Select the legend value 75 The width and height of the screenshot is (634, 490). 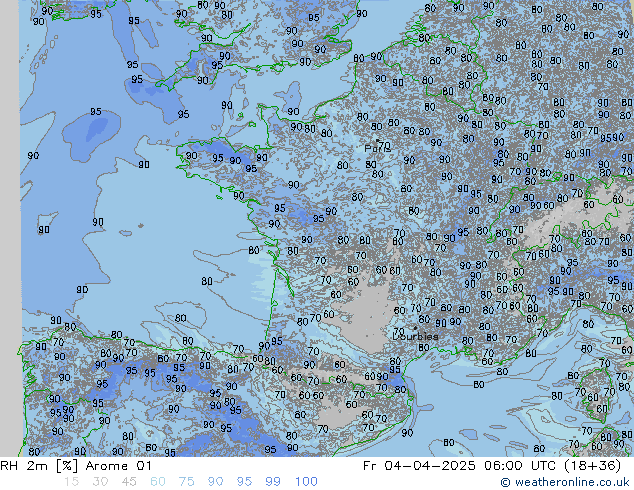click(186, 482)
